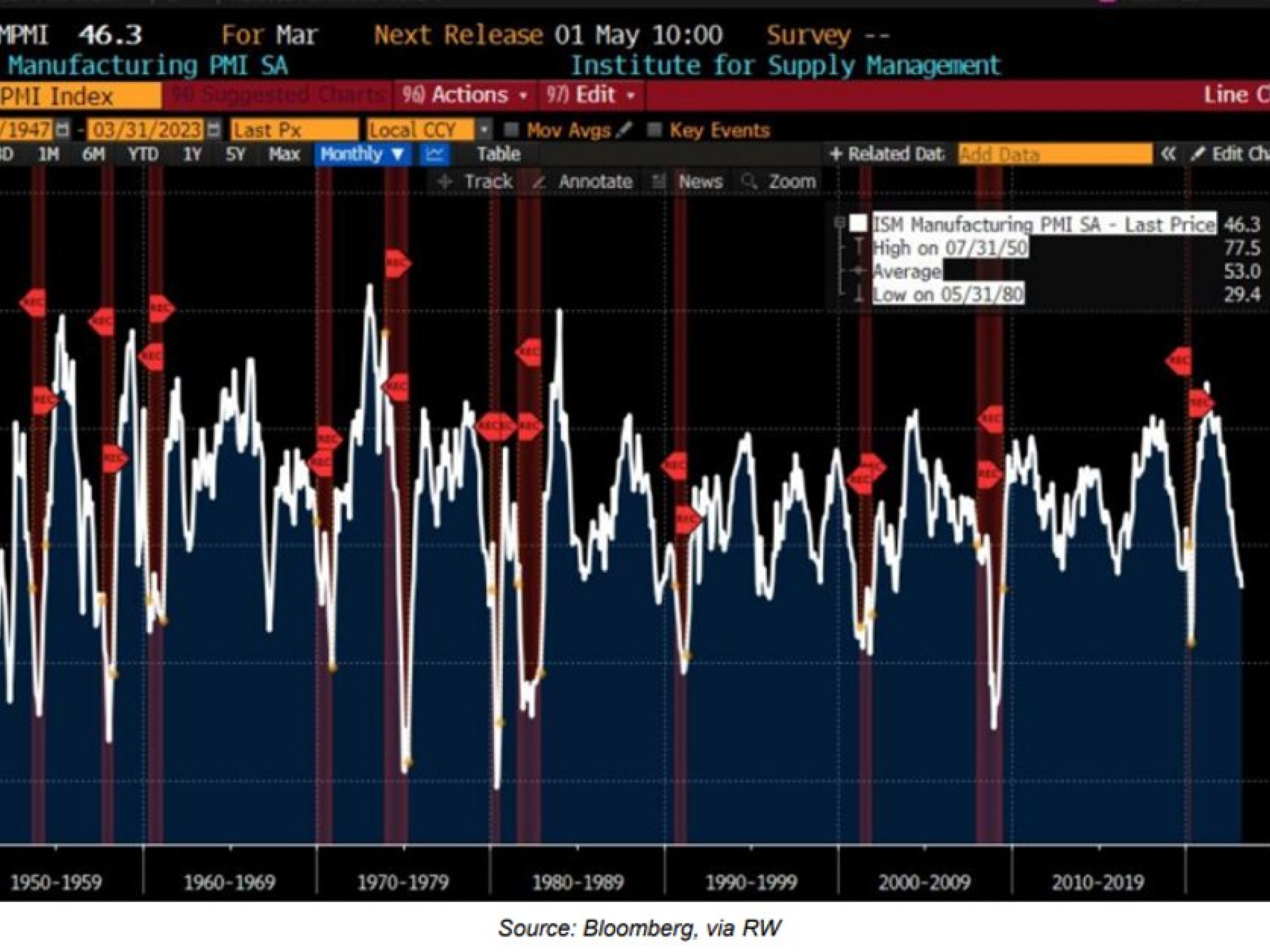
Task: Activate the Track crosshair tool
Action: [445, 182]
